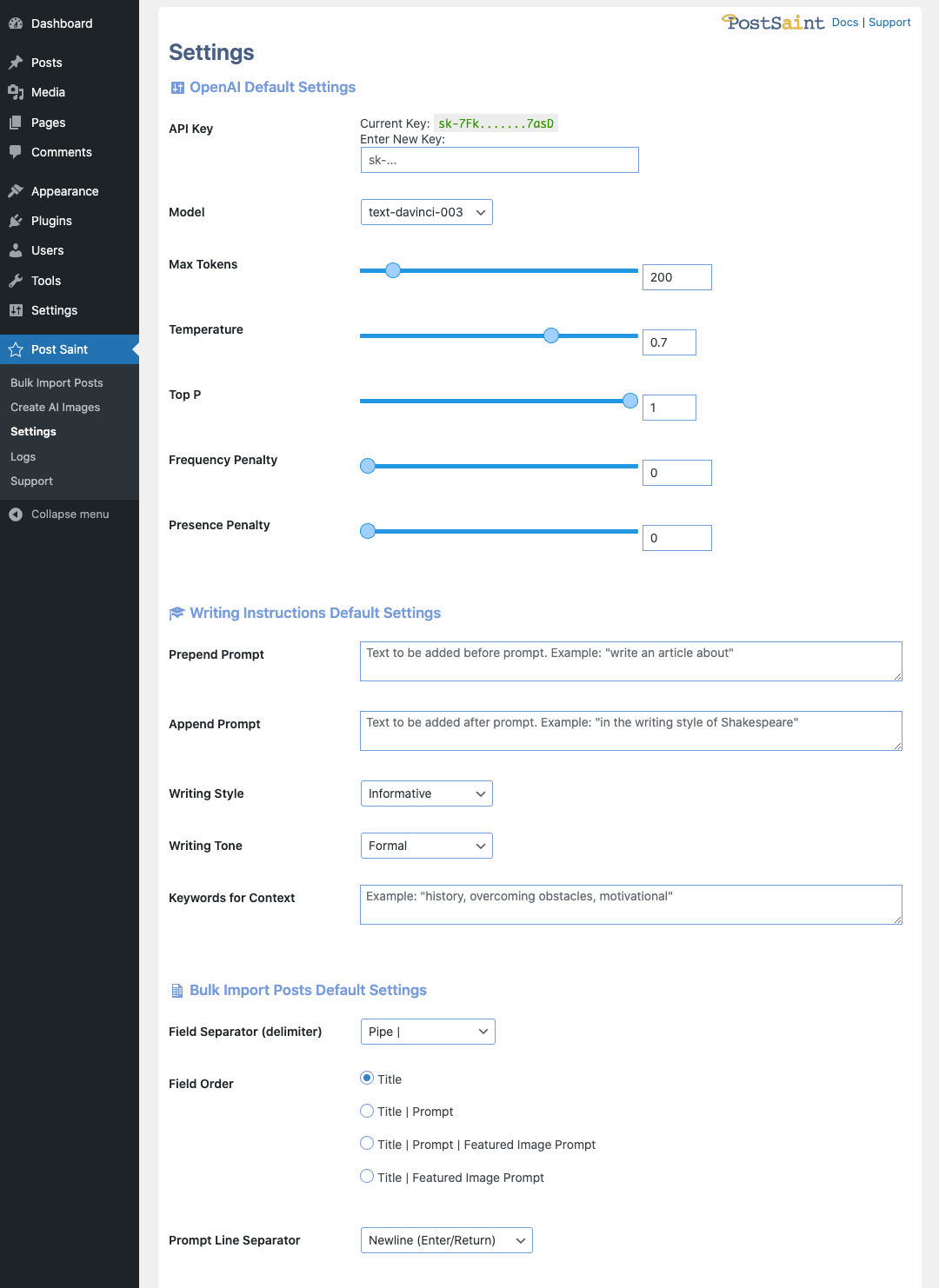Click the Dashboard gauge icon
The height and width of the screenshot is (1288, 939).
pos(16,23)
